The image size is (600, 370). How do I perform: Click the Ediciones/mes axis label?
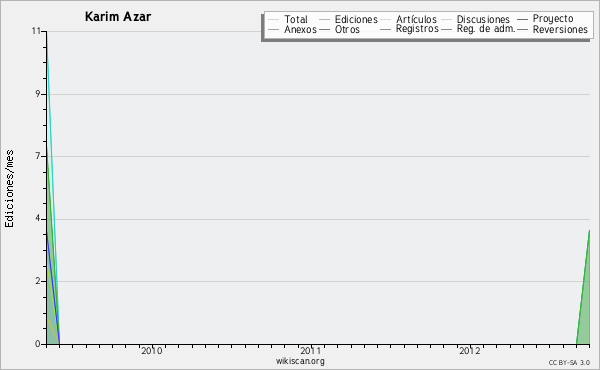pyautogui.click(x=9, y=188)
